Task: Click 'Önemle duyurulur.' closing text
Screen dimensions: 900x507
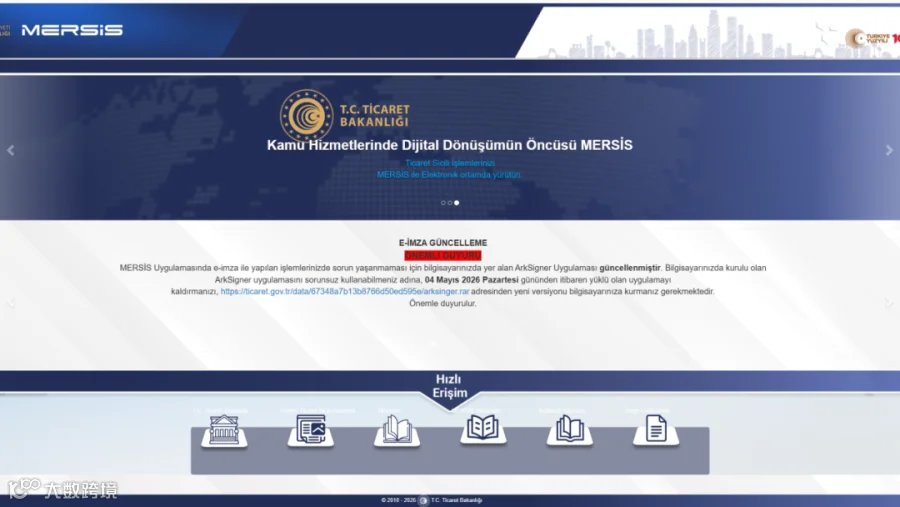Action: [443, 303]
